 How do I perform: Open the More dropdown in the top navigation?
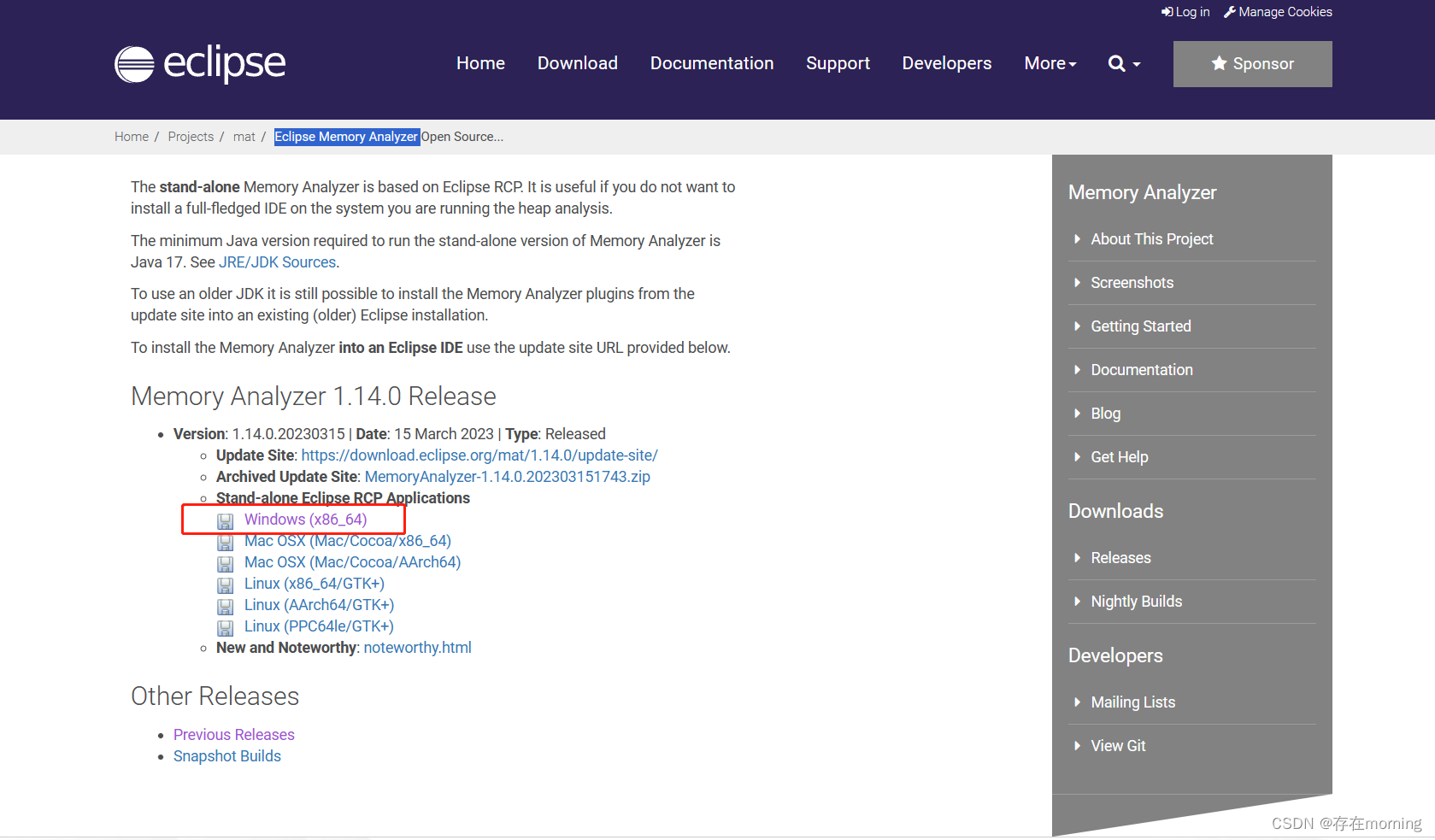[1050, 63]
